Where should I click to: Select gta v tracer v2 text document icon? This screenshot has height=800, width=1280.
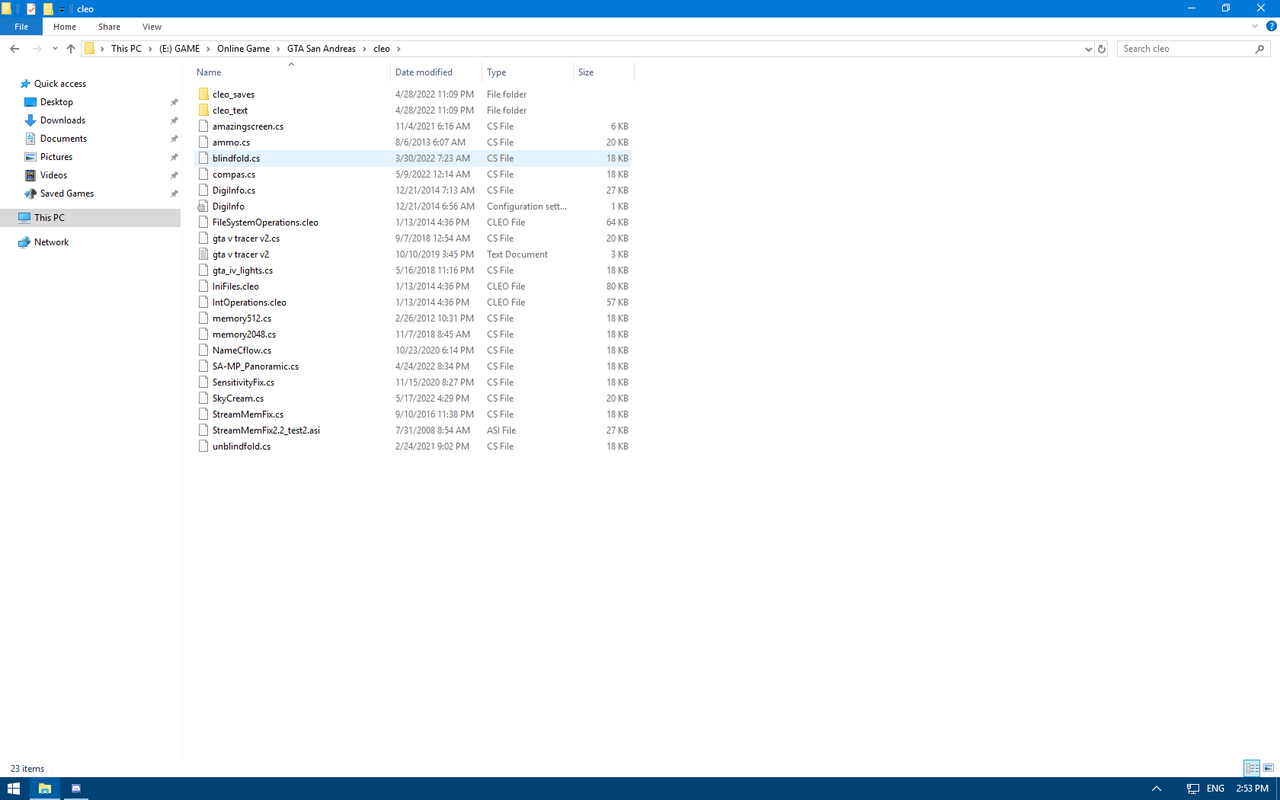(x=204, y=254)
